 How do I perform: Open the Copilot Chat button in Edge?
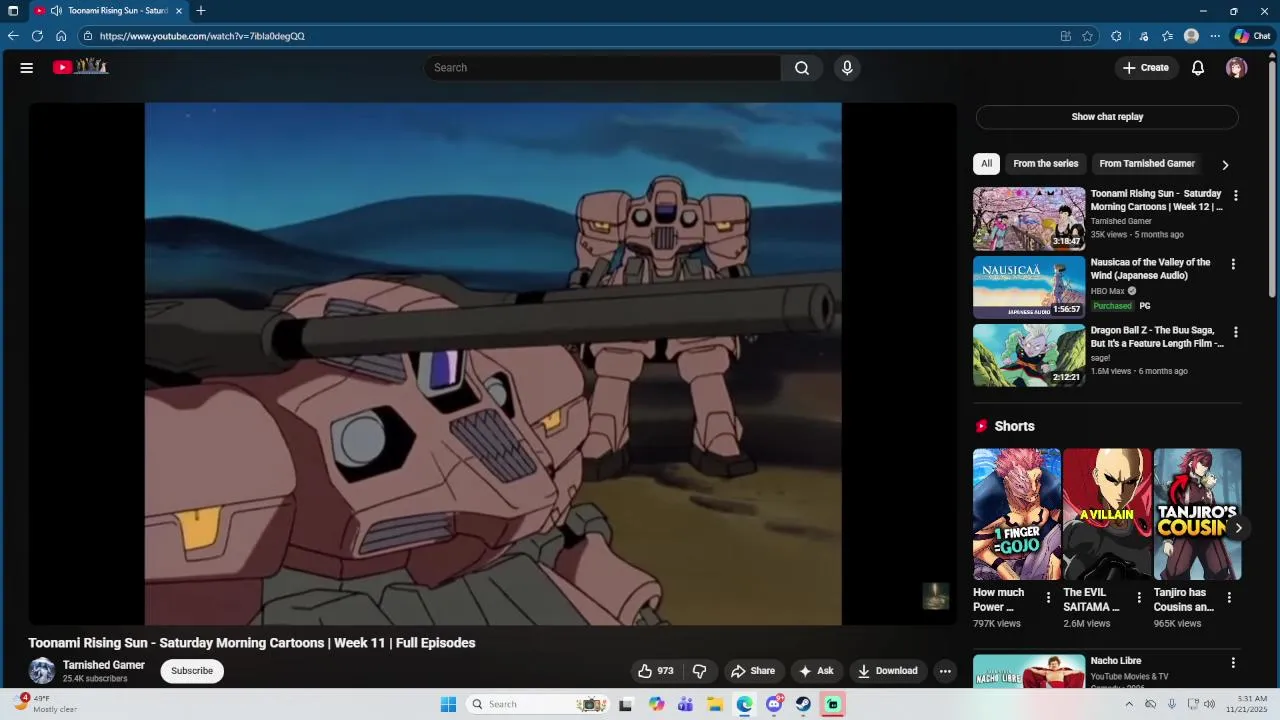coord(1252,36)
